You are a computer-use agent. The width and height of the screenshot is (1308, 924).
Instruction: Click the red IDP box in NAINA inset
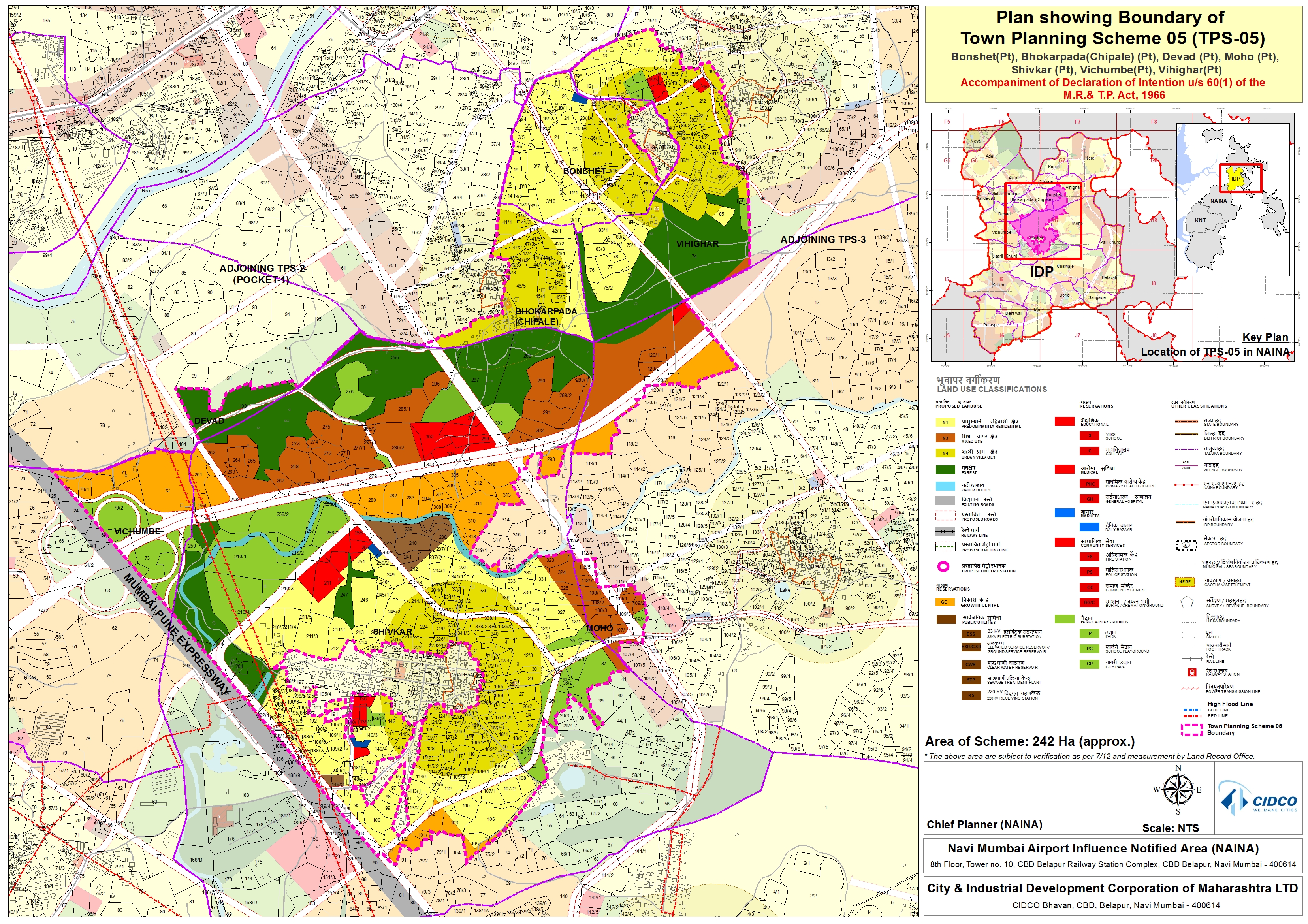[1240, 178]
